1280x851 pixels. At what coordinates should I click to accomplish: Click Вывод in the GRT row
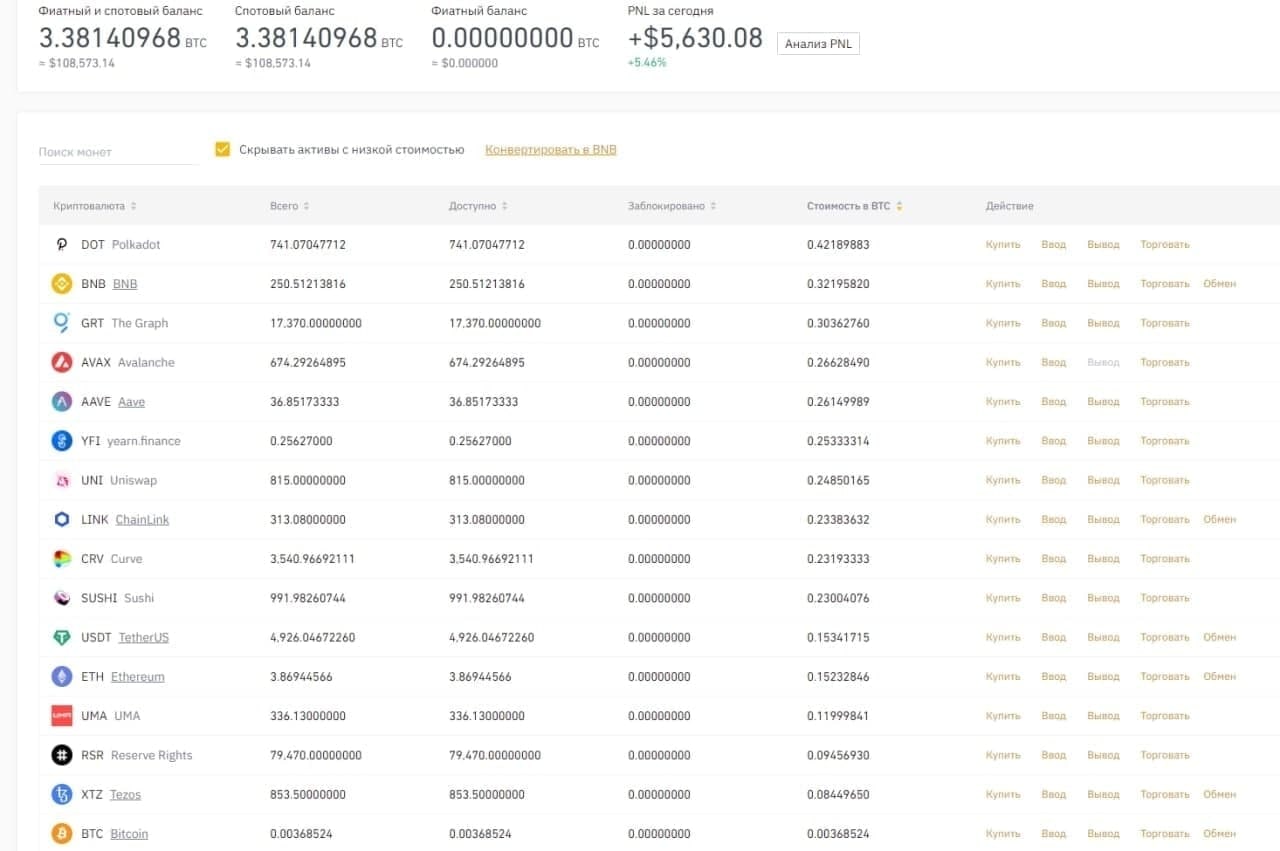point(1103,323)
